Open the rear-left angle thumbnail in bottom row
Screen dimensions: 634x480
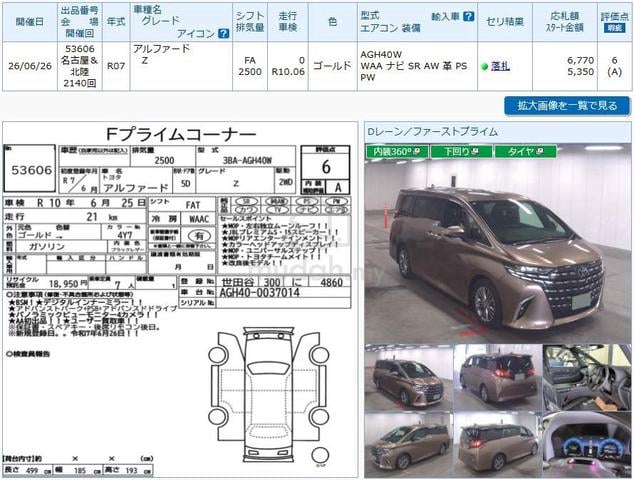497,445
